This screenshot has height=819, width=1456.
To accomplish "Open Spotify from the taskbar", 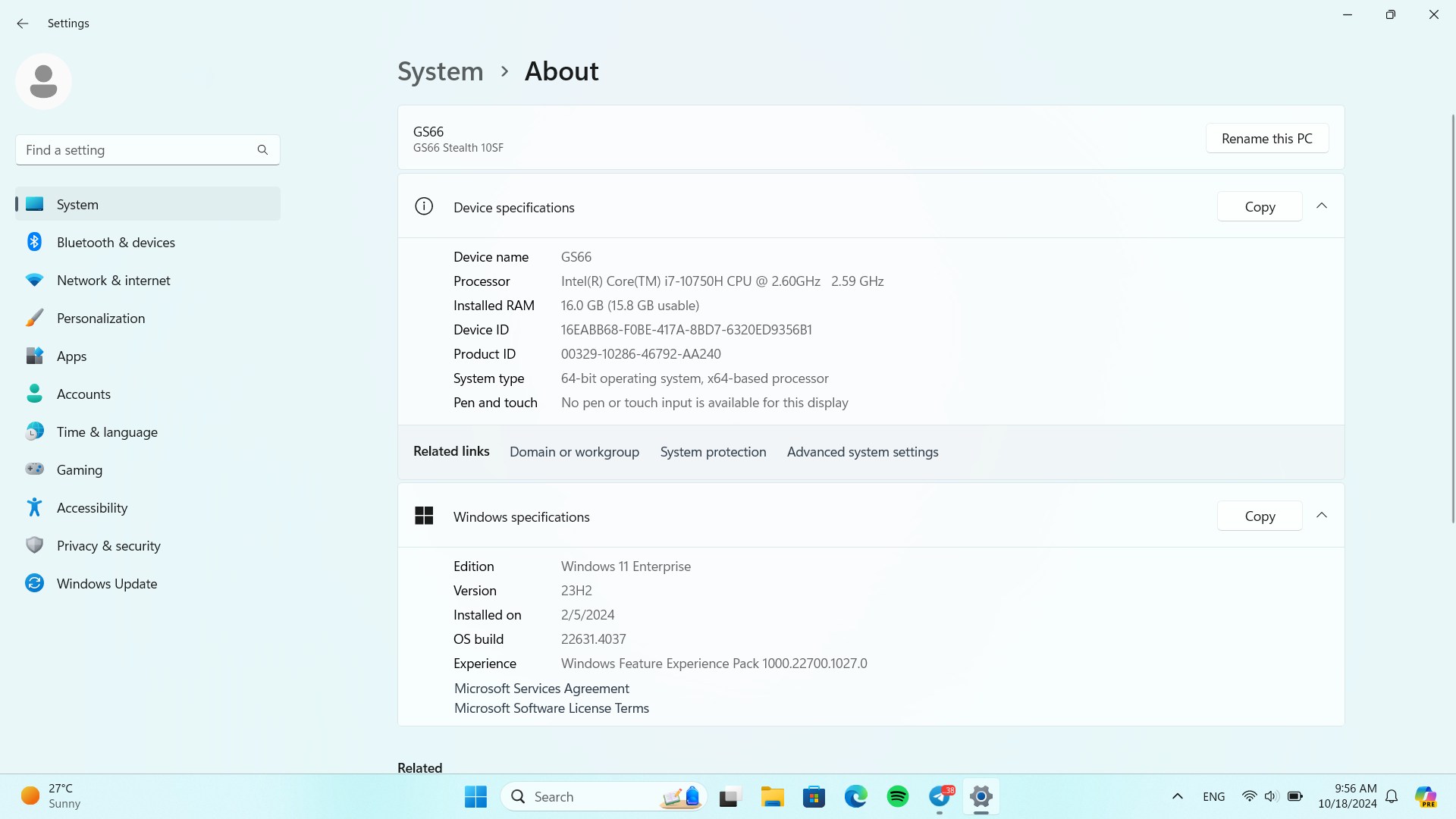I will (898, 796).
